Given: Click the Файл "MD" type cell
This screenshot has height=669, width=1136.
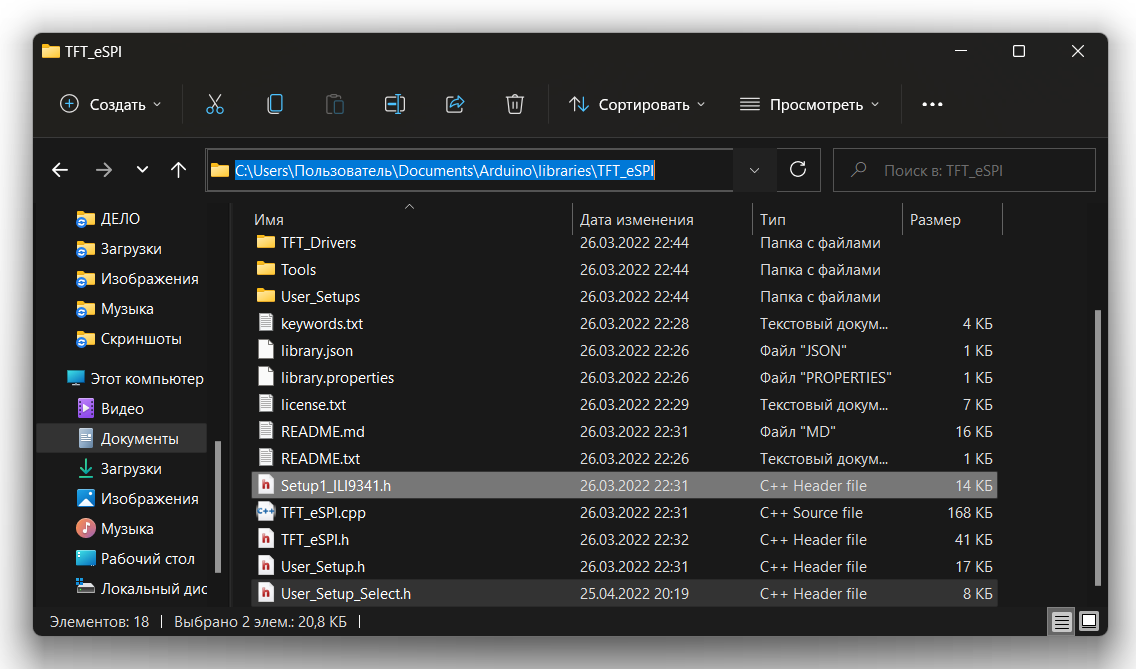Looking at the screenshot, I should point(798,432).
